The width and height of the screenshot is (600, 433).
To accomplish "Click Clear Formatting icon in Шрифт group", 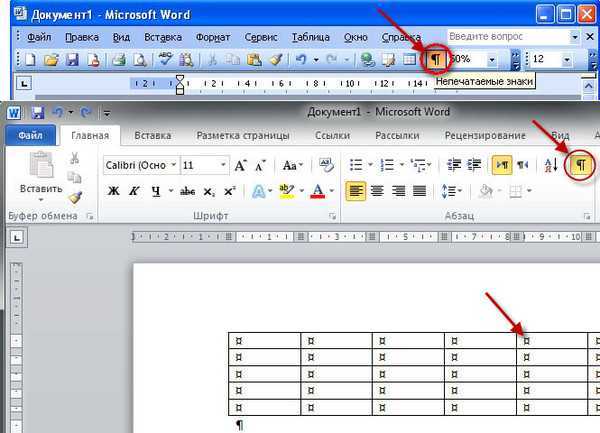I will coord(326,165).
